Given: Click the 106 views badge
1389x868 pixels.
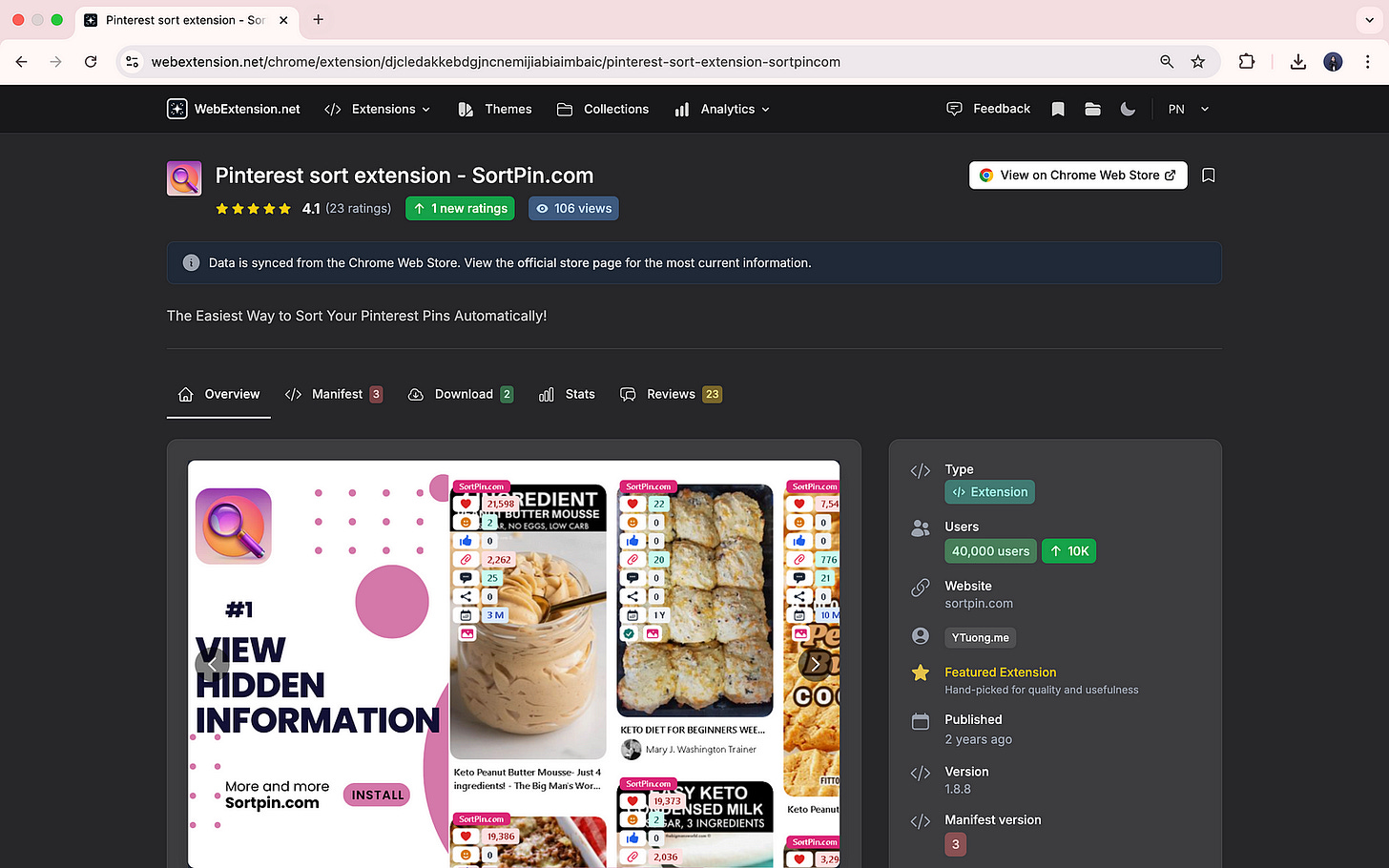Looking at the screenshot, I should [x=573, y=208].
